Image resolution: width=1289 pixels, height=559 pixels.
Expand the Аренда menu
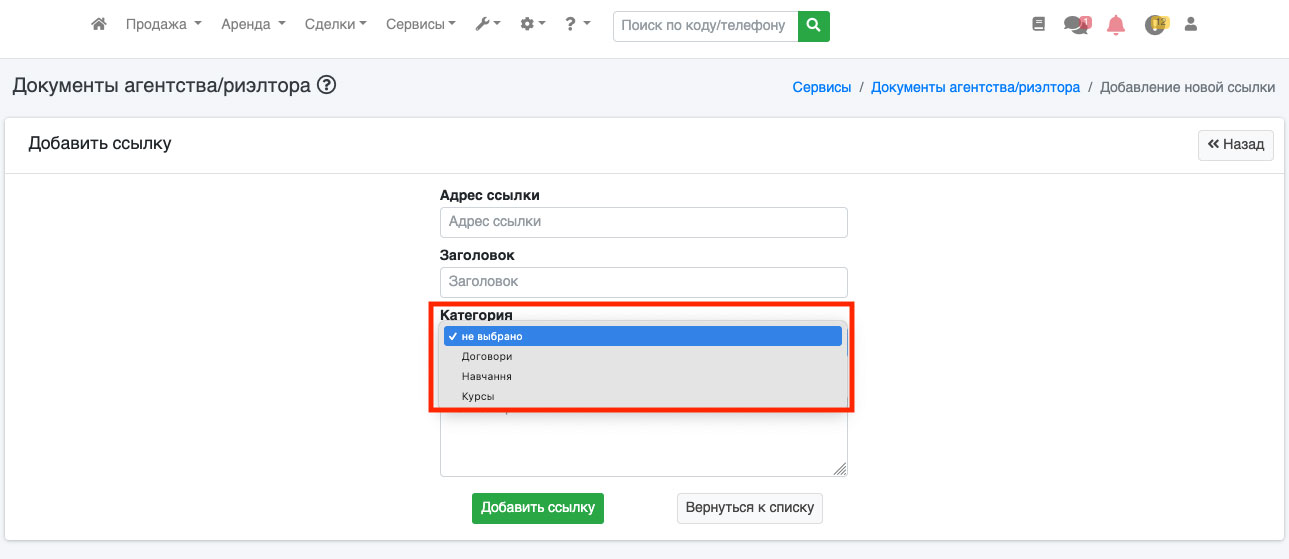click(x=254, y=24)
